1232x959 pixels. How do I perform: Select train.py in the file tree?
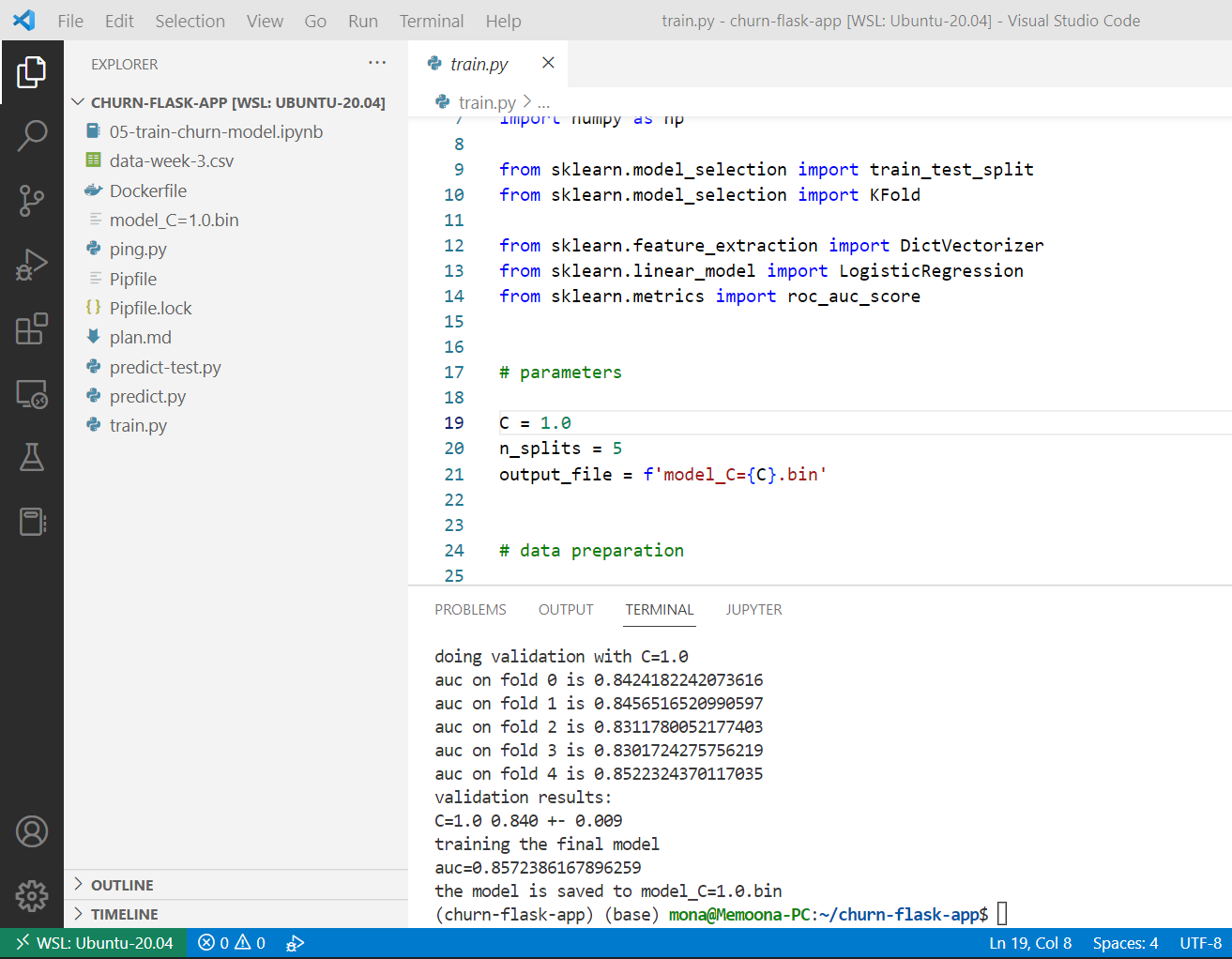click(236, 425)
